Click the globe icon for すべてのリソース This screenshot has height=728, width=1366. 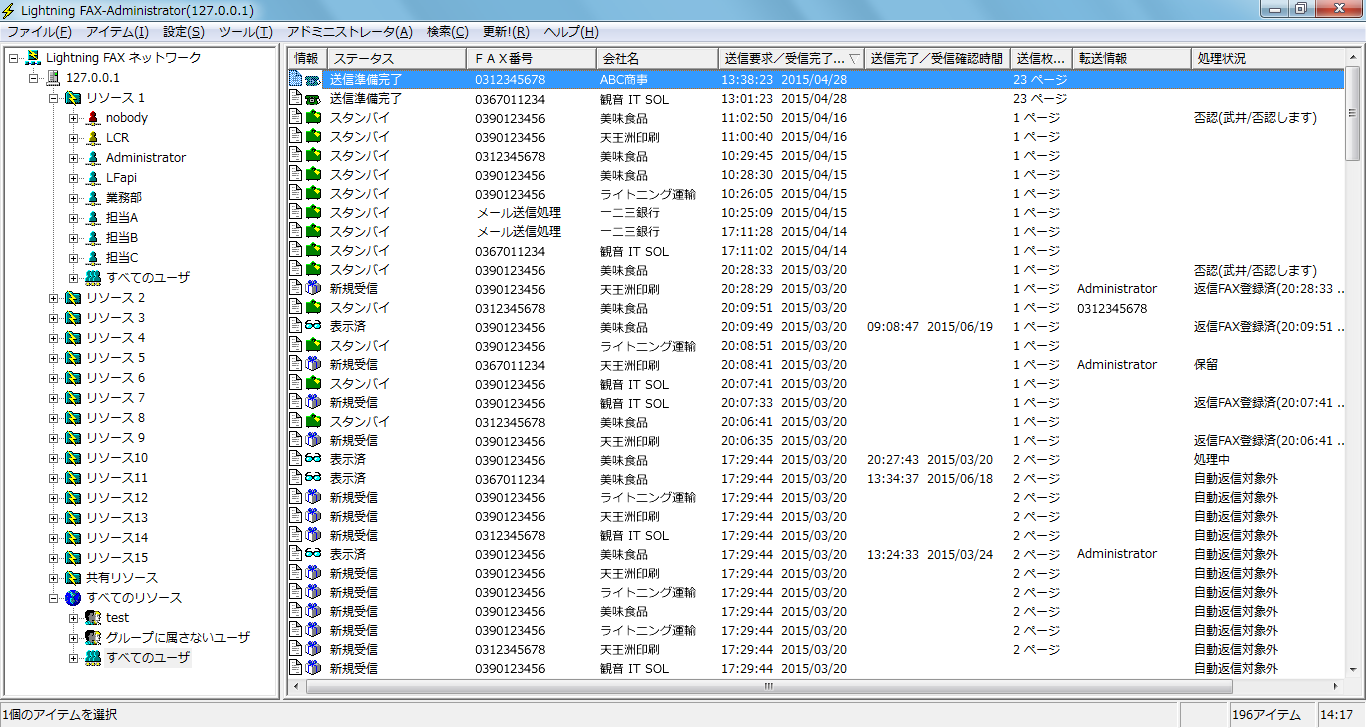(x=73, y=598)
